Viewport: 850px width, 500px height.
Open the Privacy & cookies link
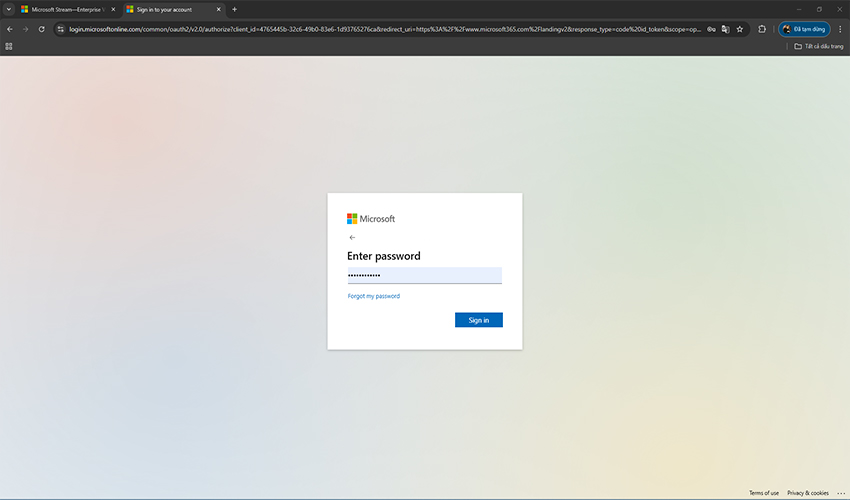(808, 493)
